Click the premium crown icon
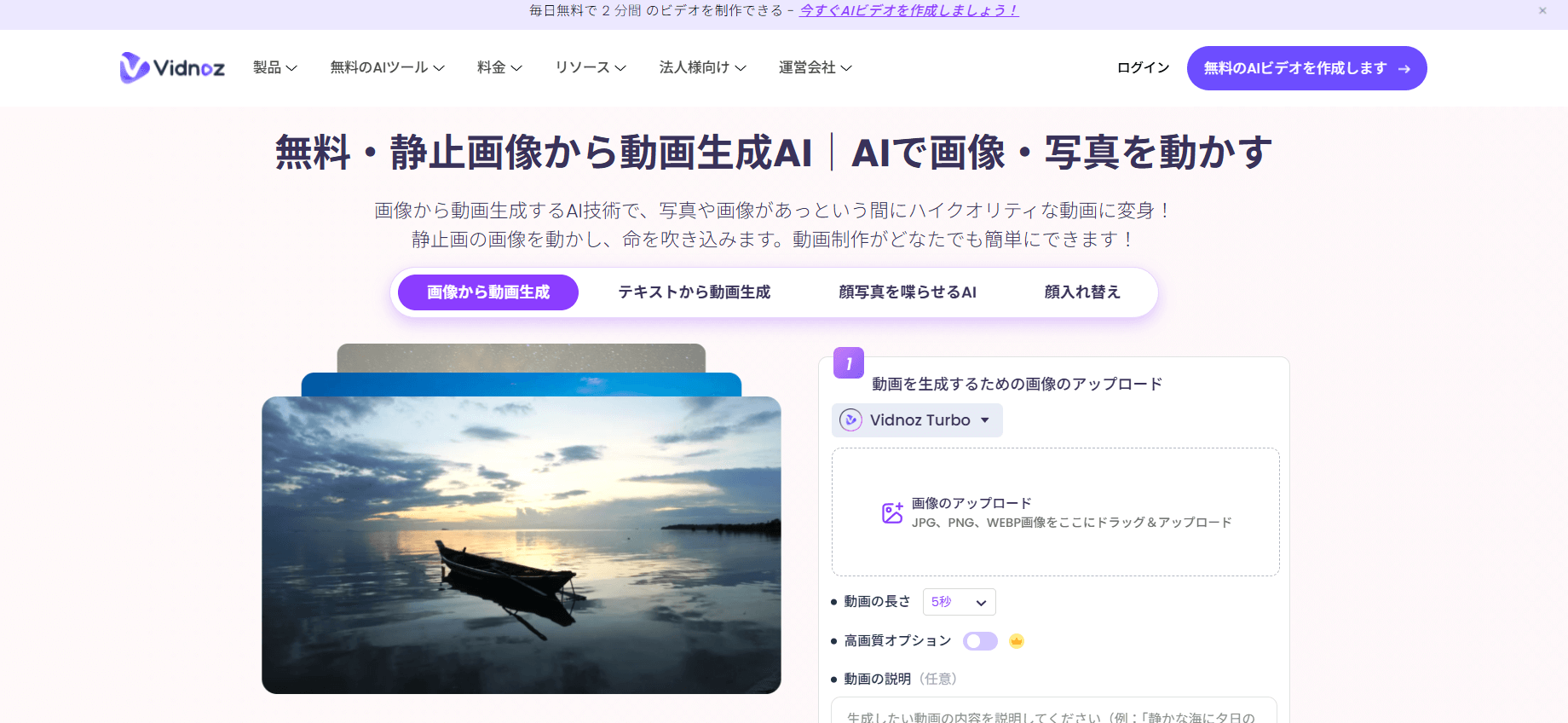The image size is (1568, 723). [x=1016, y=641]
